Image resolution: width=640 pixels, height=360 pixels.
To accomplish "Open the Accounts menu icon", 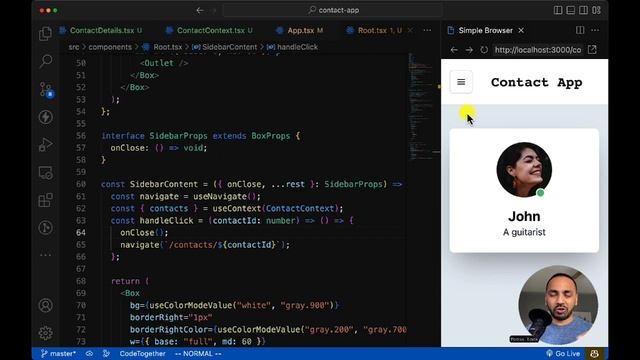I will coord(45,305).
